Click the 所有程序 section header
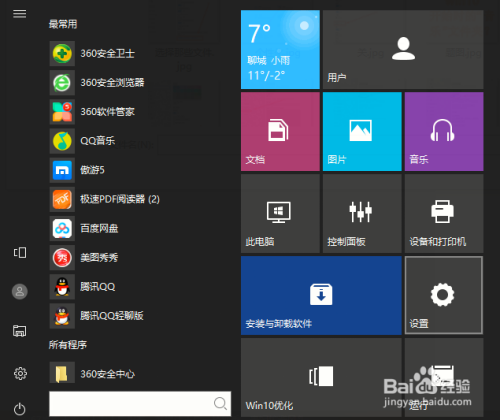500x420 pixels. [68, 345]
